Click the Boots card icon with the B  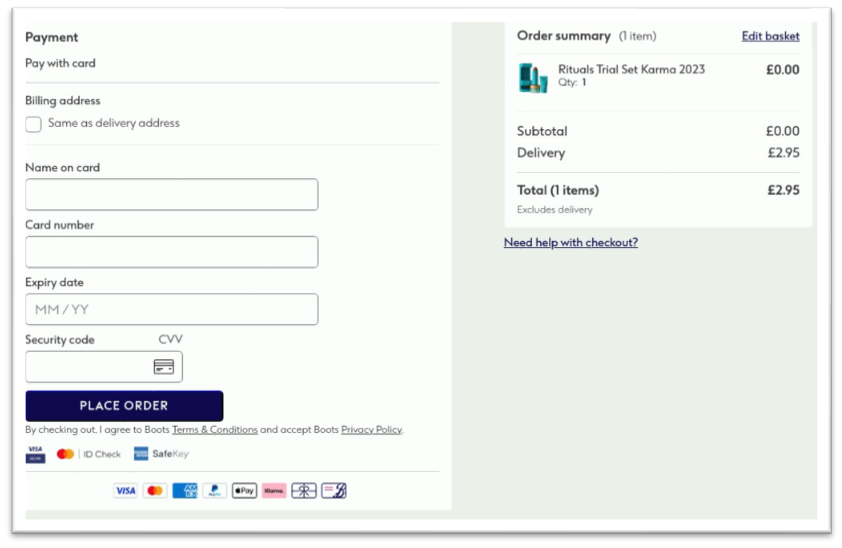(334, 491)
